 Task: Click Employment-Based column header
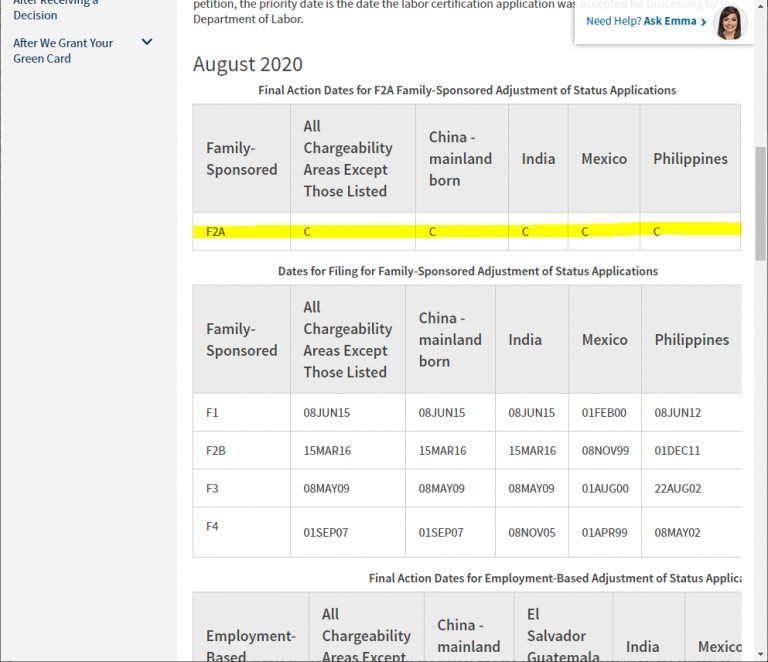pyautogui.click(x=250, y=645)
